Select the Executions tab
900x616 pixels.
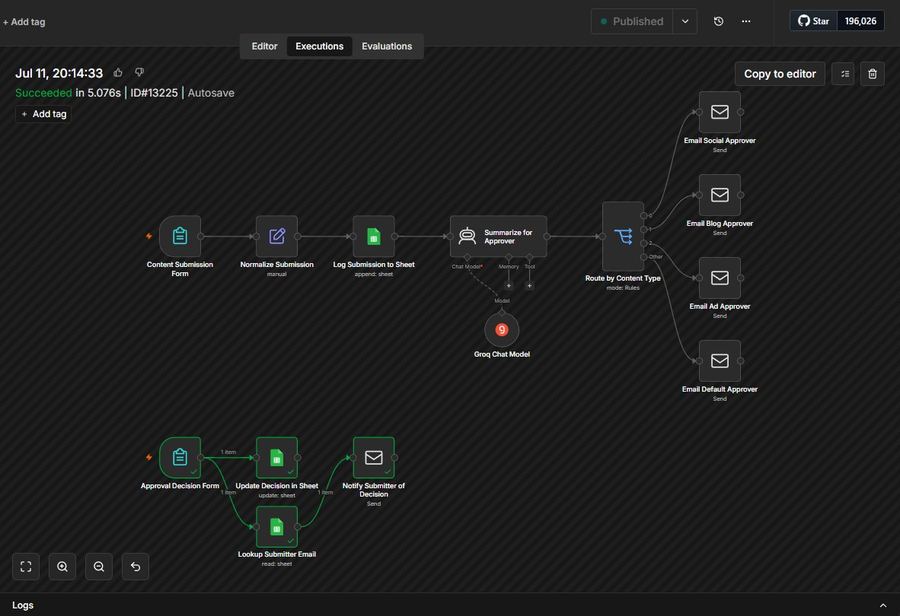coord(319,46)
